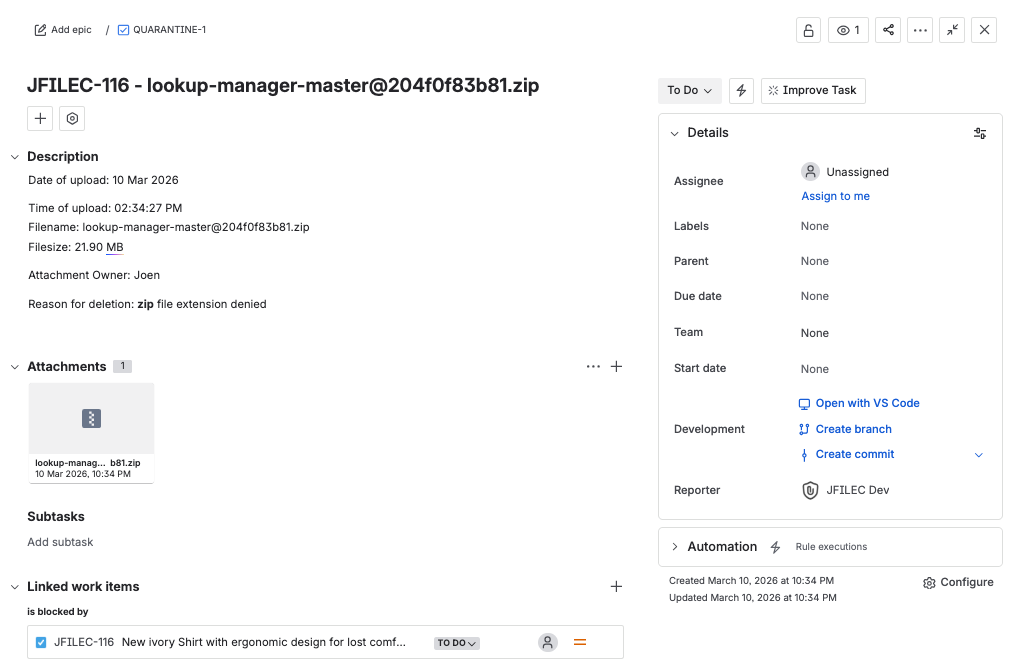Add an attachment with the plus icon

tap(616, 367)
